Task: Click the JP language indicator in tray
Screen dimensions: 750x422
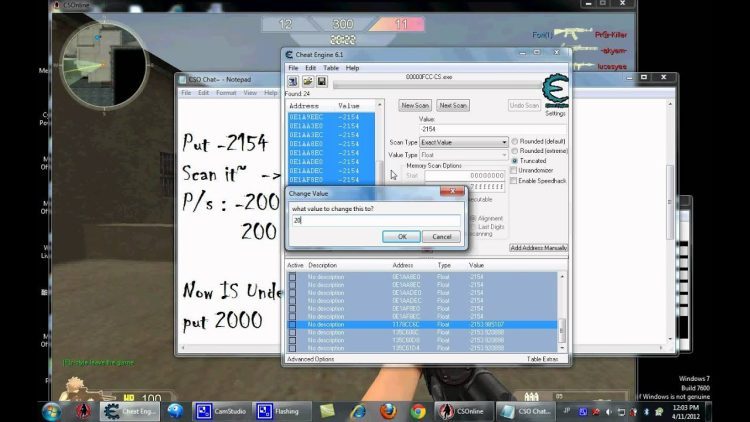Action: (567, 411)
